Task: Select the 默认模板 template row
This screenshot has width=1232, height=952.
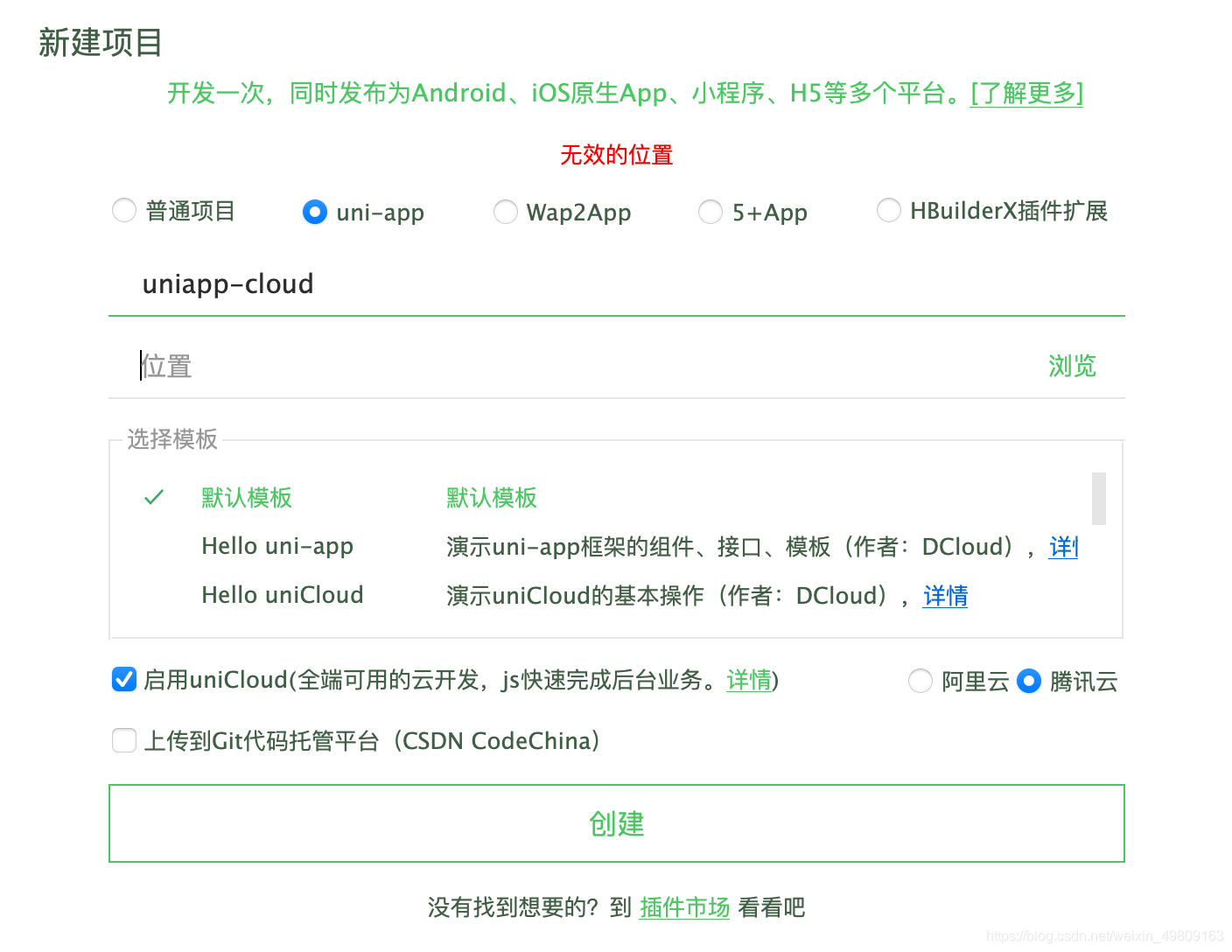Action: pyautogui.click(x=612, y=498)
